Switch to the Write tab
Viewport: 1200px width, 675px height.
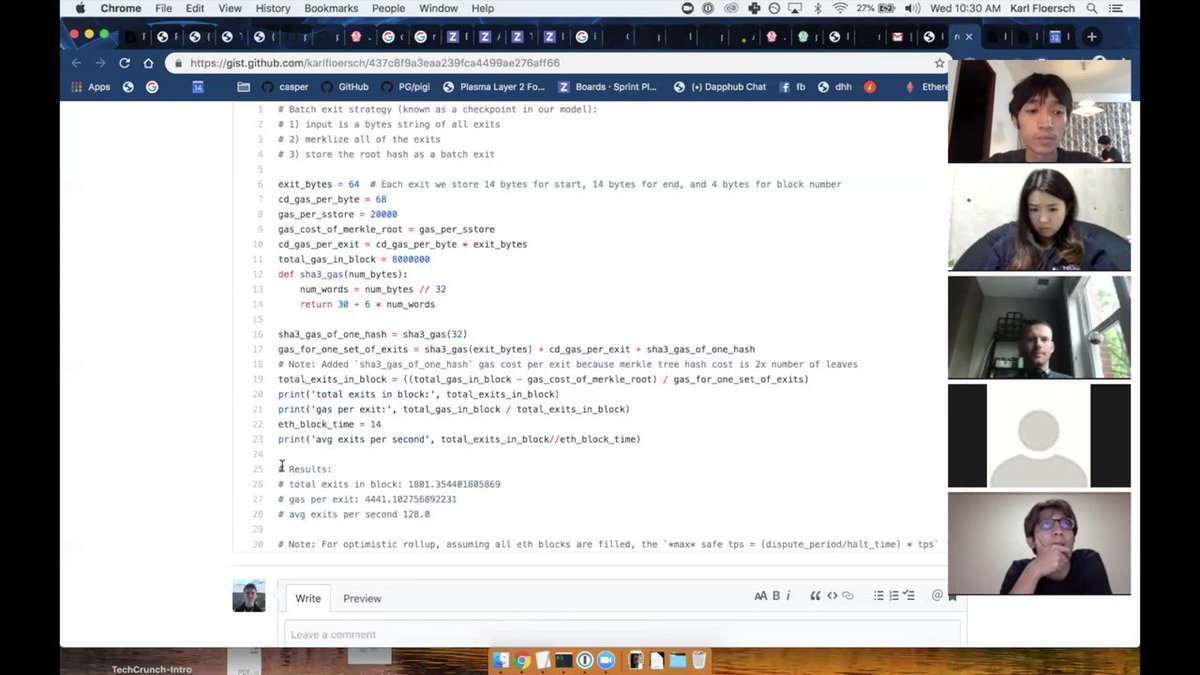[308, 598]
